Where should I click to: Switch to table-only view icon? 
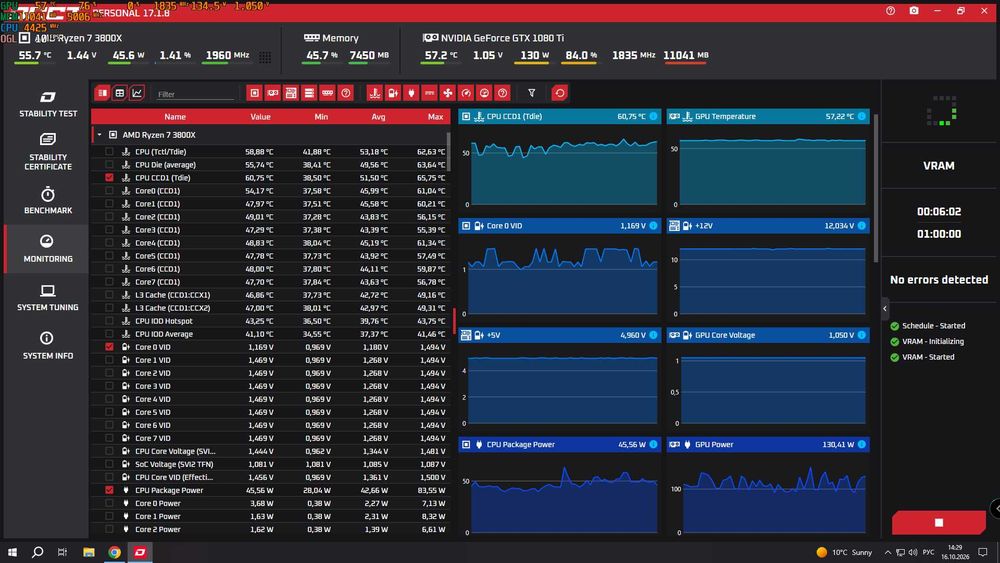pyautogui.click(x=119, y=93)
